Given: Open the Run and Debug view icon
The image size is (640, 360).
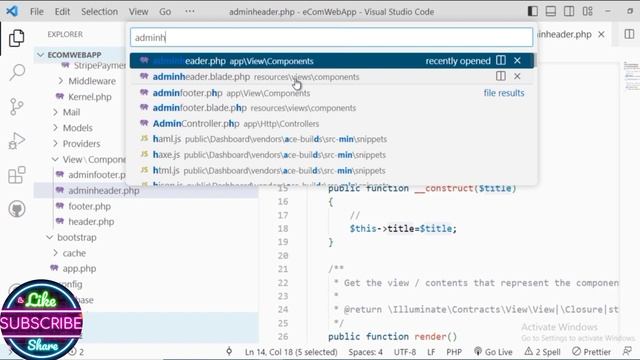Looking at the screenshot, I should (17, 141).
